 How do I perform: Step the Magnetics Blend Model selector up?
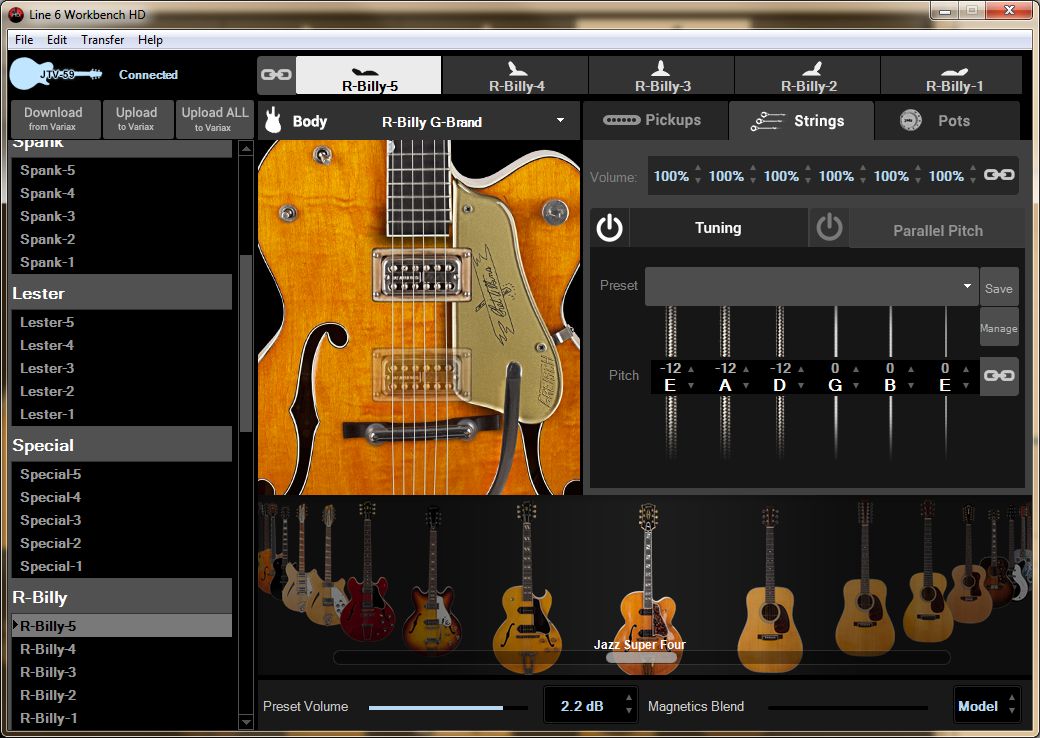point(1011,700)
